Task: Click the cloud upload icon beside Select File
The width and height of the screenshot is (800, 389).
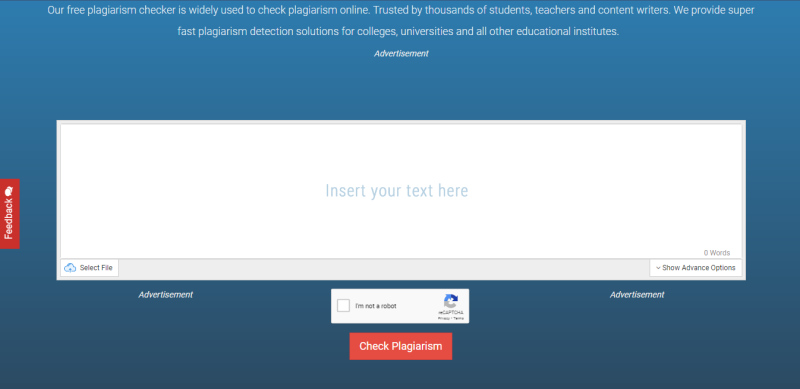Action: [x=70, y=268]
